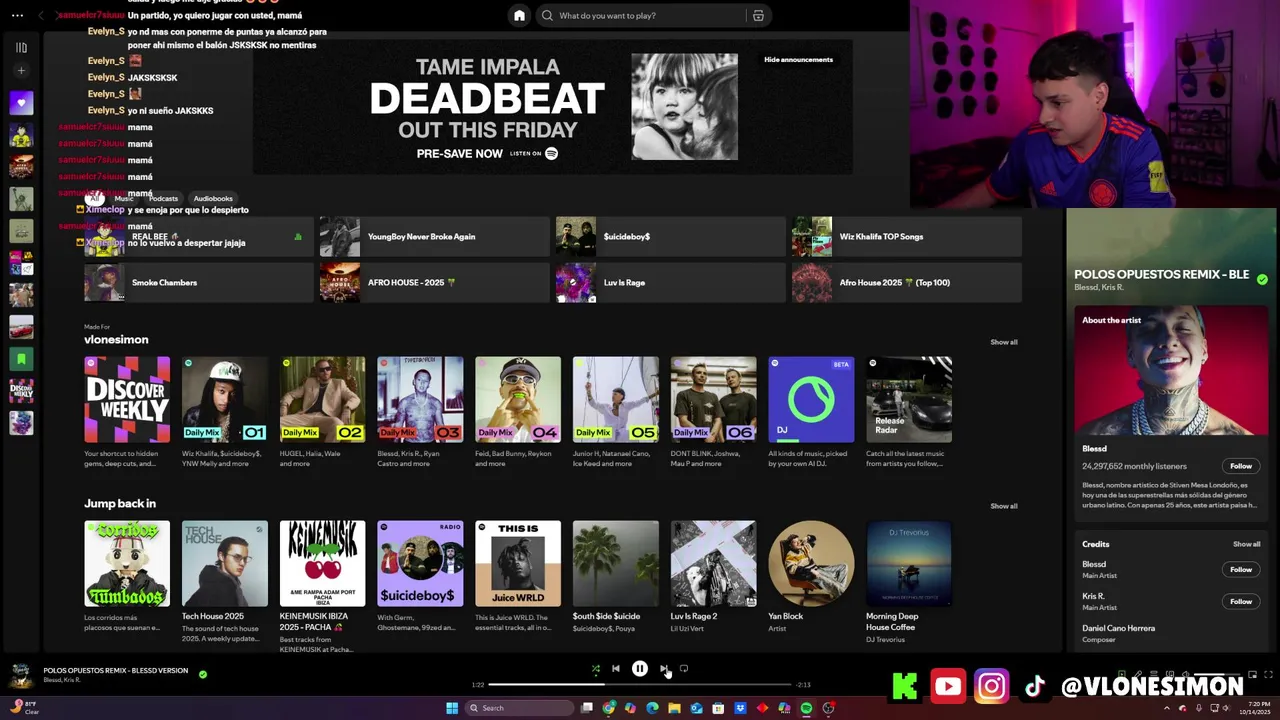Open This Is Juice WRLD cover

[518, 563]
